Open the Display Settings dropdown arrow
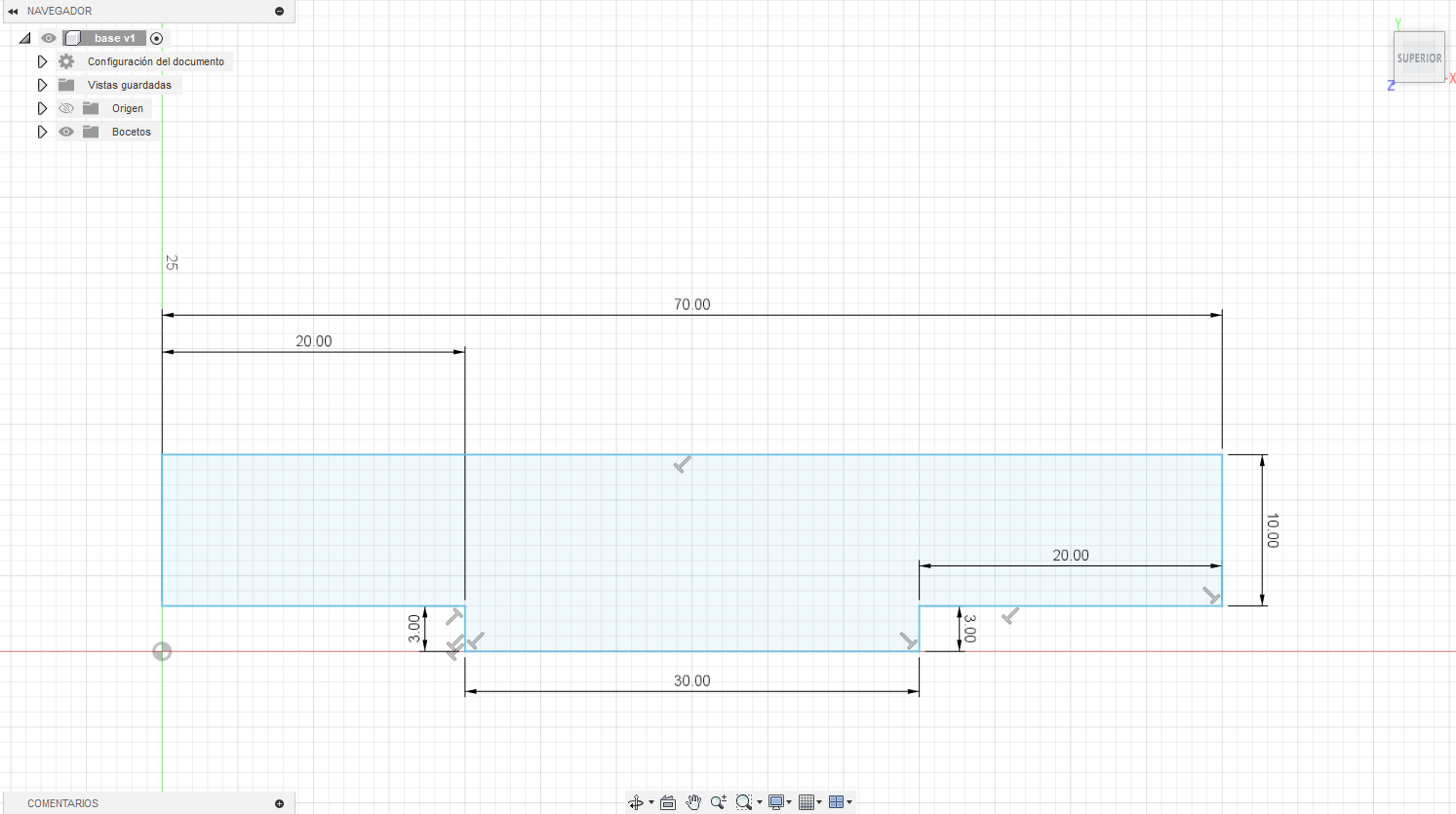Screen dimensions: 1456x814 790,802
